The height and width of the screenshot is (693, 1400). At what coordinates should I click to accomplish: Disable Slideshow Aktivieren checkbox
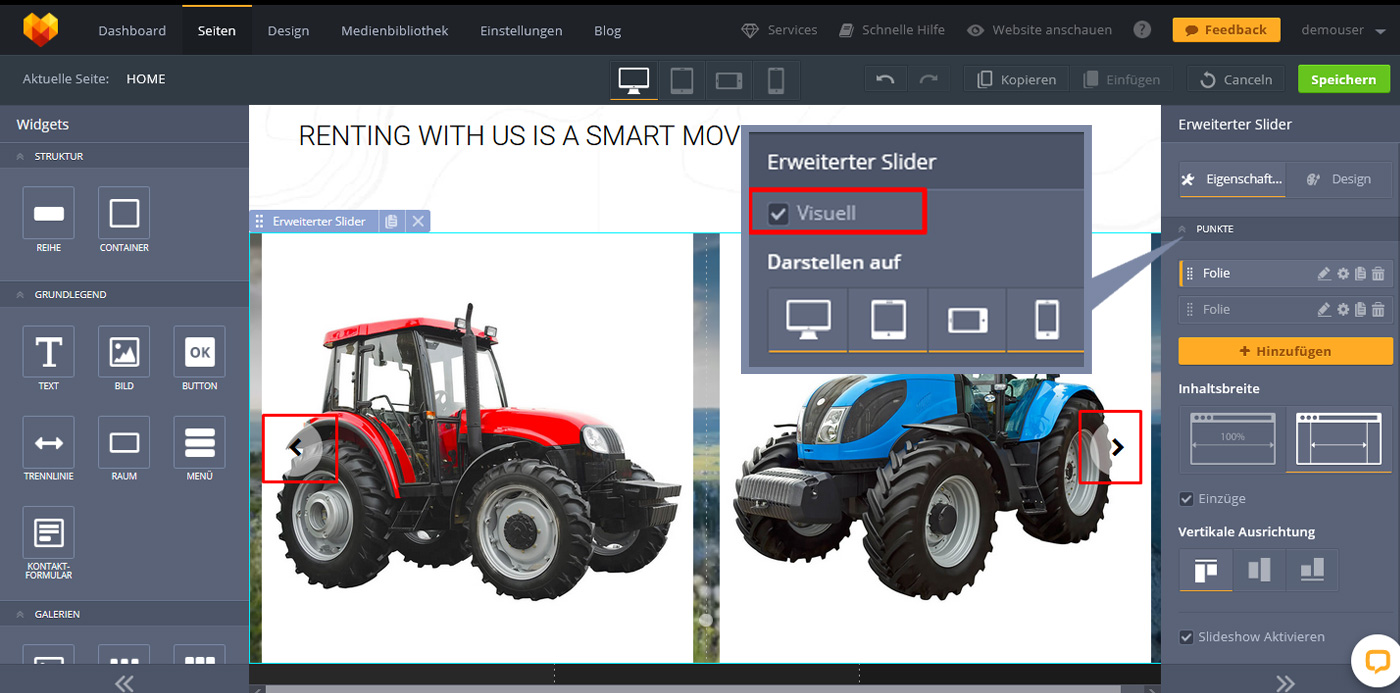coord(1187,637)
